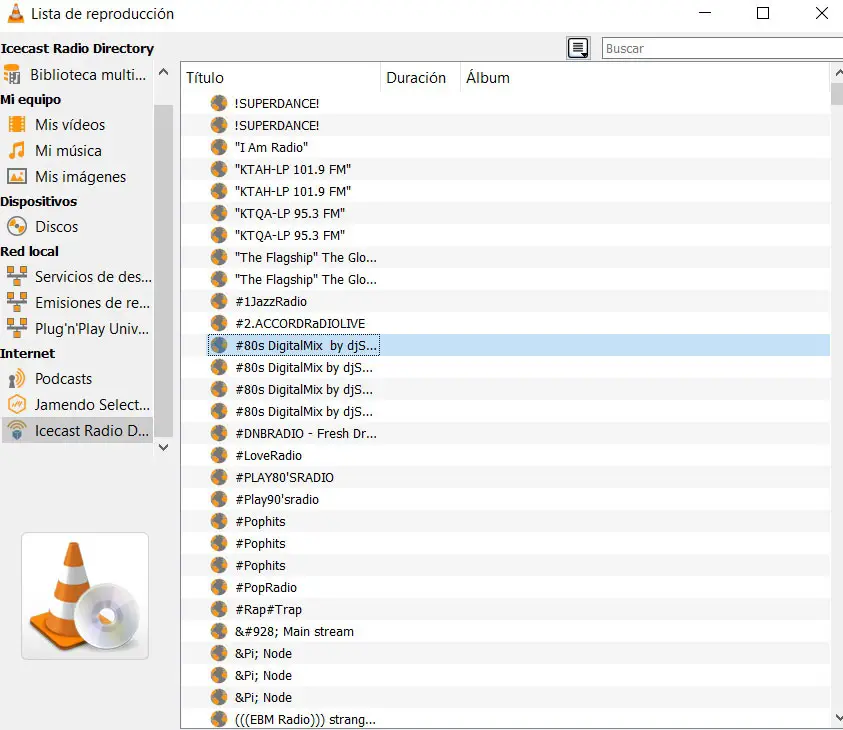The image size is (843, 730).
Task: Click globe icon beside (((EBM Radio)))
Action: [x=219, y=719]
